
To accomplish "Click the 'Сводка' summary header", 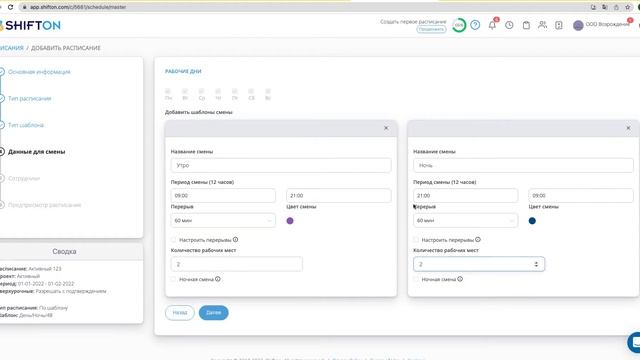I will 64,251.
